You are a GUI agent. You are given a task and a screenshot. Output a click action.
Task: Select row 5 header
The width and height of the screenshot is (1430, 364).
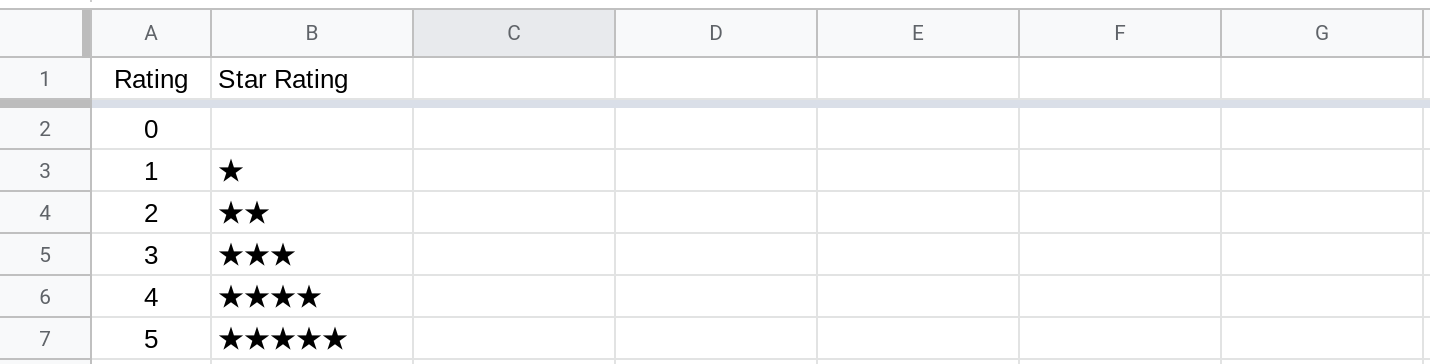[45, 255]
